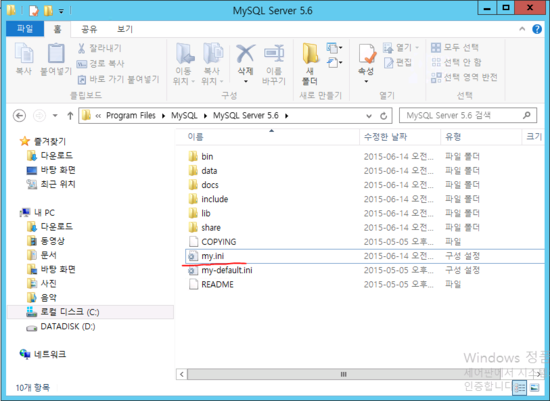The height and width of the screenshot is (401, 550).
Task: Click 모두 선택 (select all)
Action: click(455, 47)
